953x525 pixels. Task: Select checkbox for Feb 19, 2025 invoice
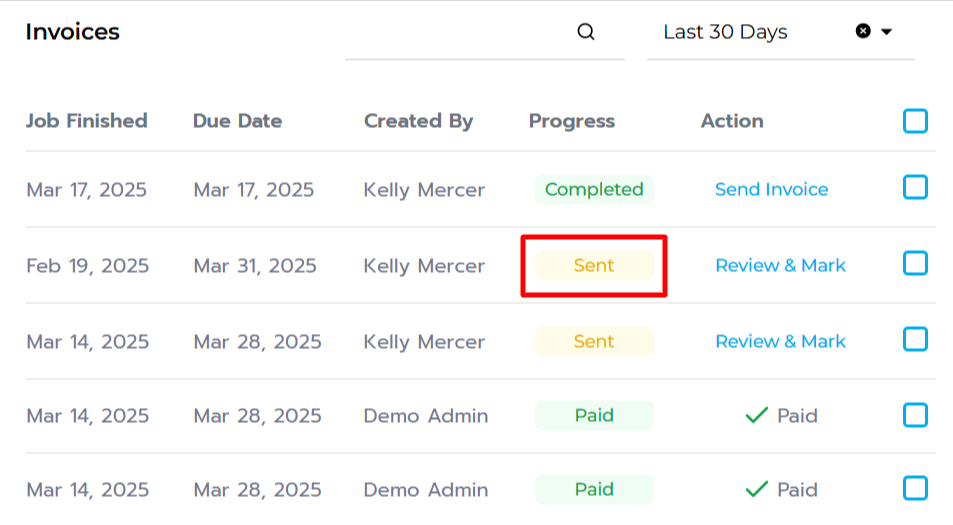click(x=915, y=263)
